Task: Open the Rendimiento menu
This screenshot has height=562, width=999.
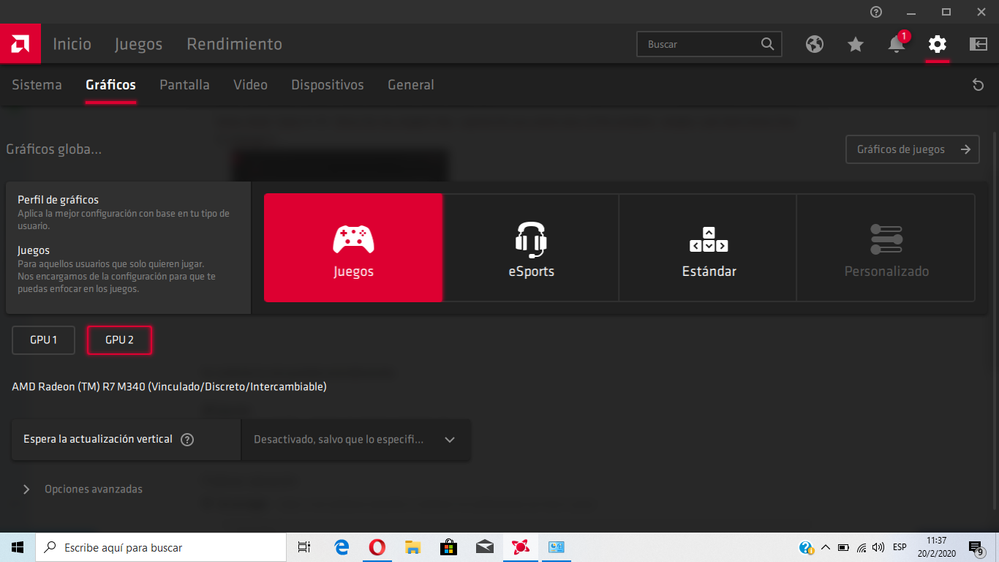Action: click(234, 44)
